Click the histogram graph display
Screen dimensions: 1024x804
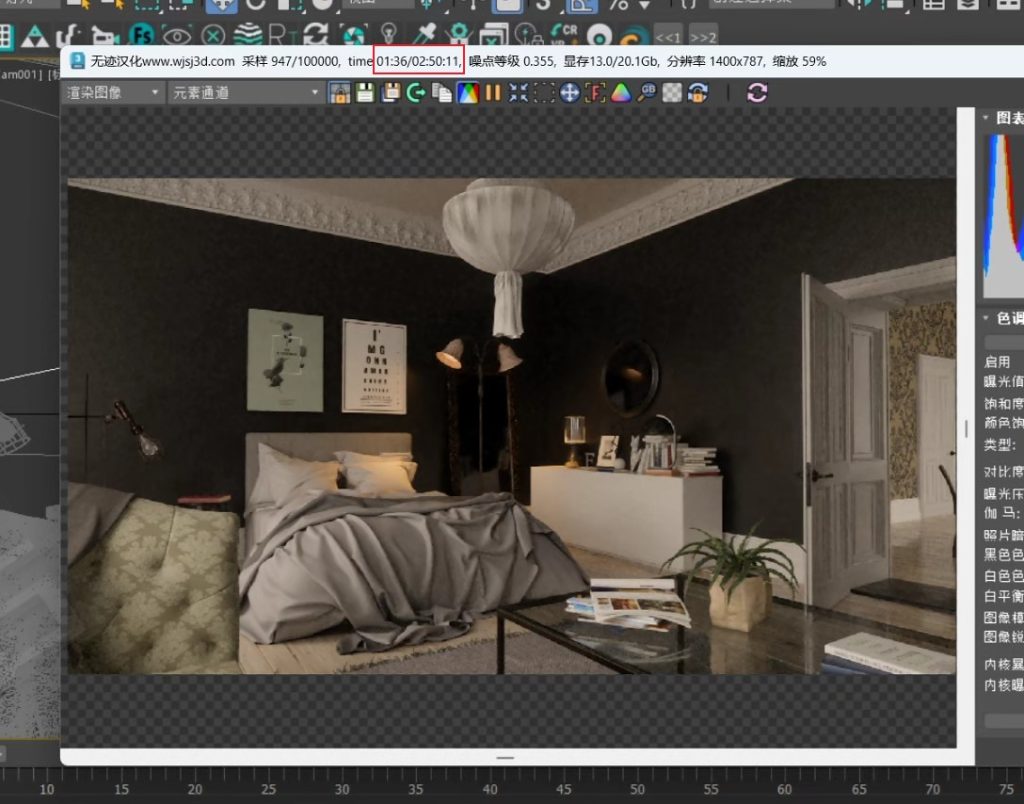(1003, 215)
